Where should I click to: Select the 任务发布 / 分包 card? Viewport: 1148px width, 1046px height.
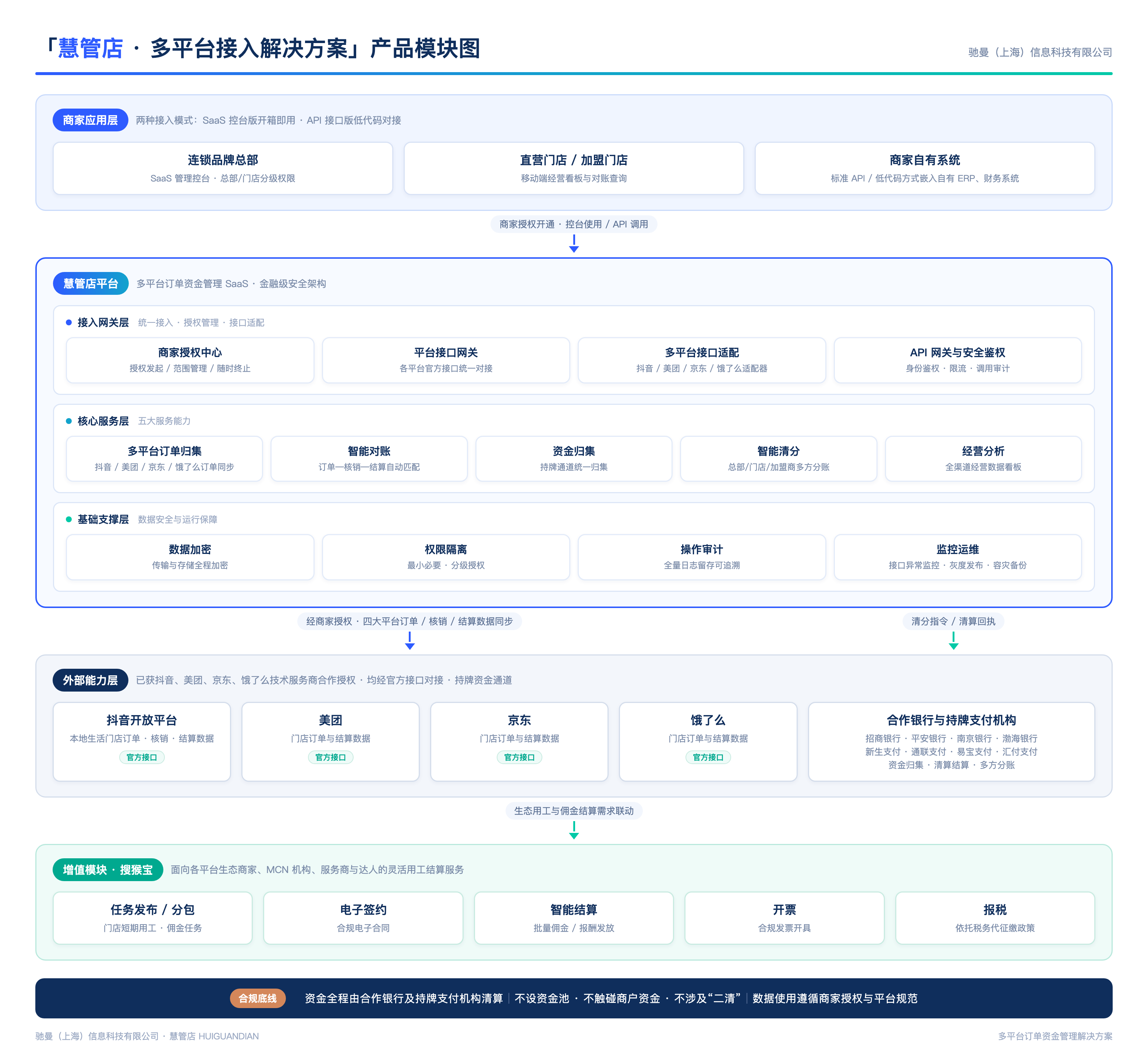click(153, 918)
